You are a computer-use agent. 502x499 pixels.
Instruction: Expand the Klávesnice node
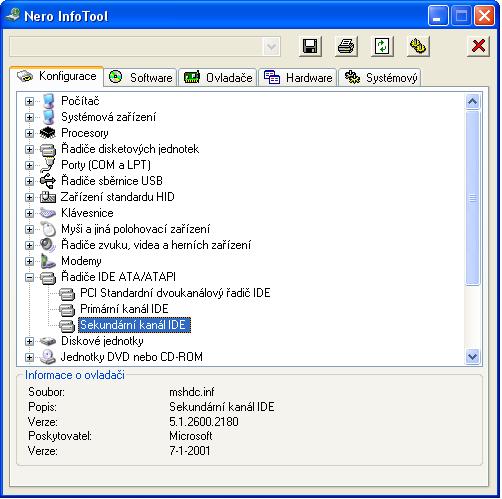pos(29,213)
